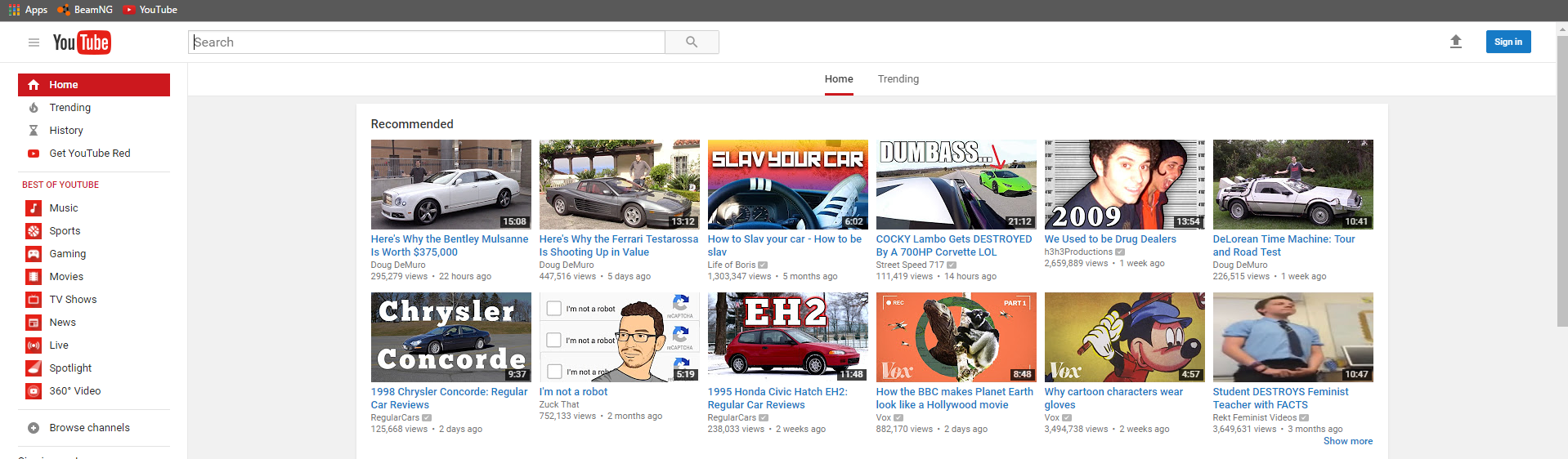Click the News icon in sidebar

point(34,323)
